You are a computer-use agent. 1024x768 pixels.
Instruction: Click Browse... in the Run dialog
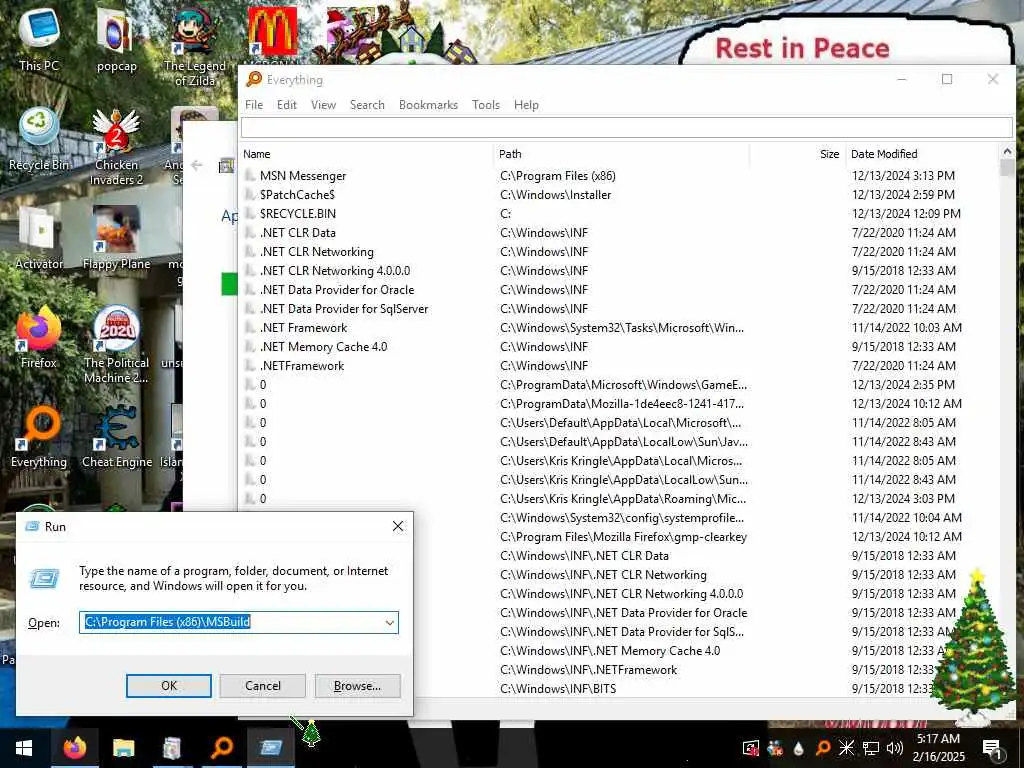(x=357, y=686)
